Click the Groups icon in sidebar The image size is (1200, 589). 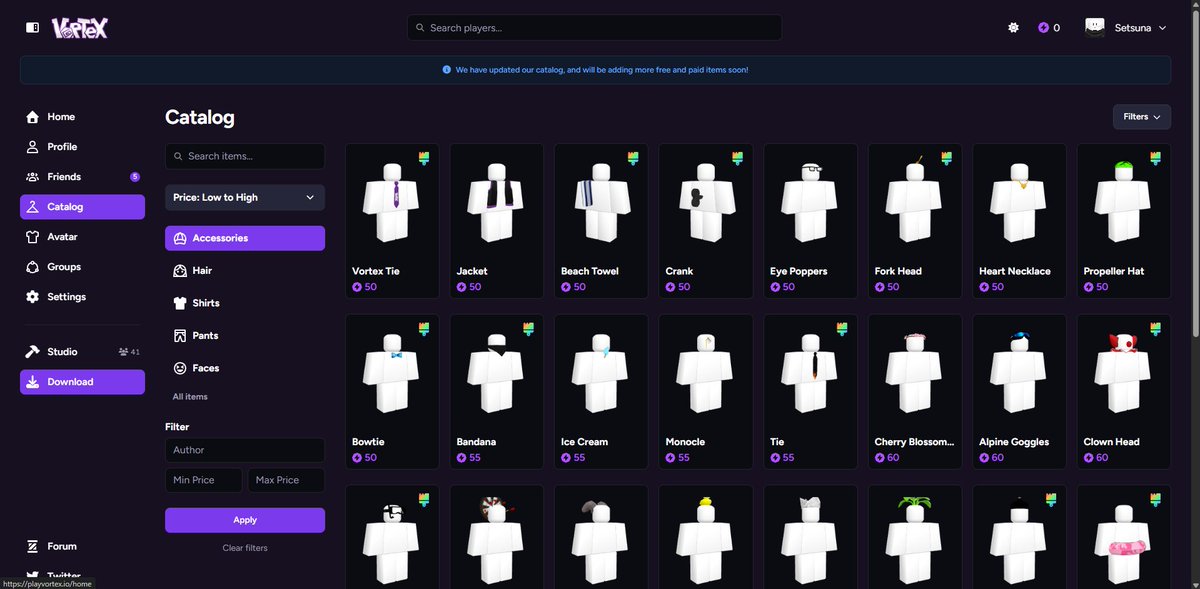coord(33,267)
